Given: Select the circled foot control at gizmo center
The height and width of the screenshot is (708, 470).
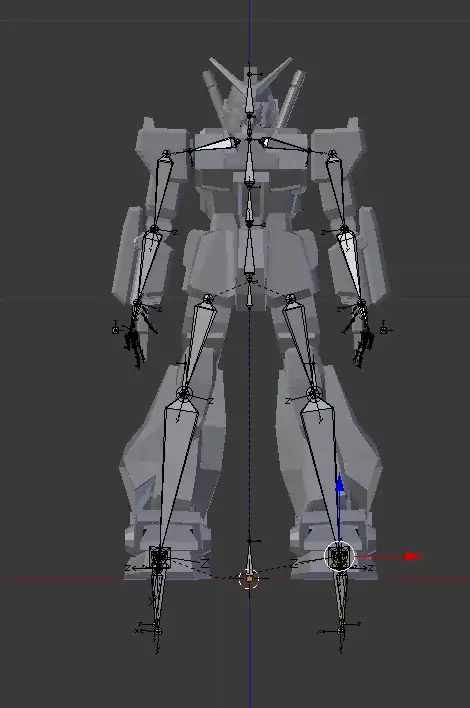Looking at the screenshot, I should pos(340,556).
